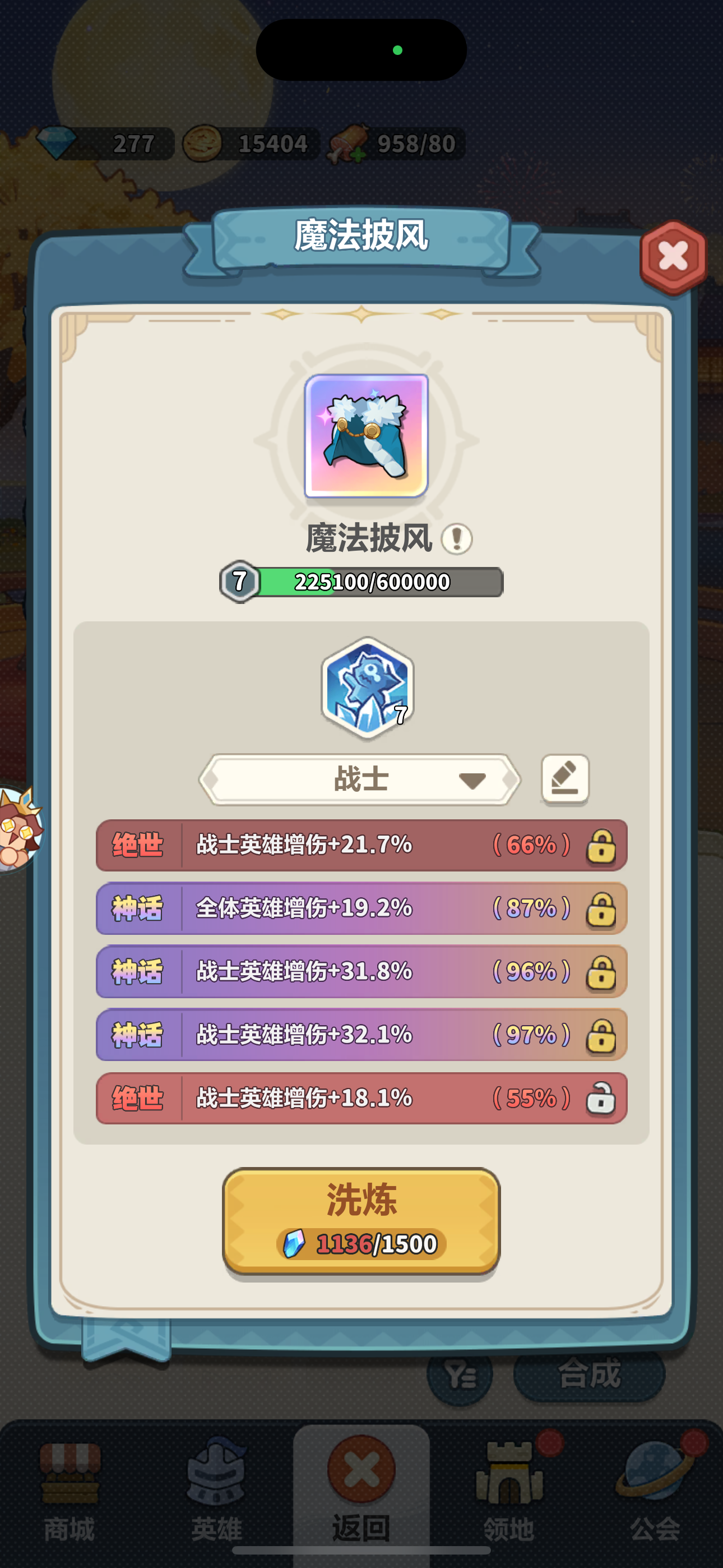Tap the level 7 experience progress bar
The height and width of the screenshot is (1568, 723).
pos(361,582)
